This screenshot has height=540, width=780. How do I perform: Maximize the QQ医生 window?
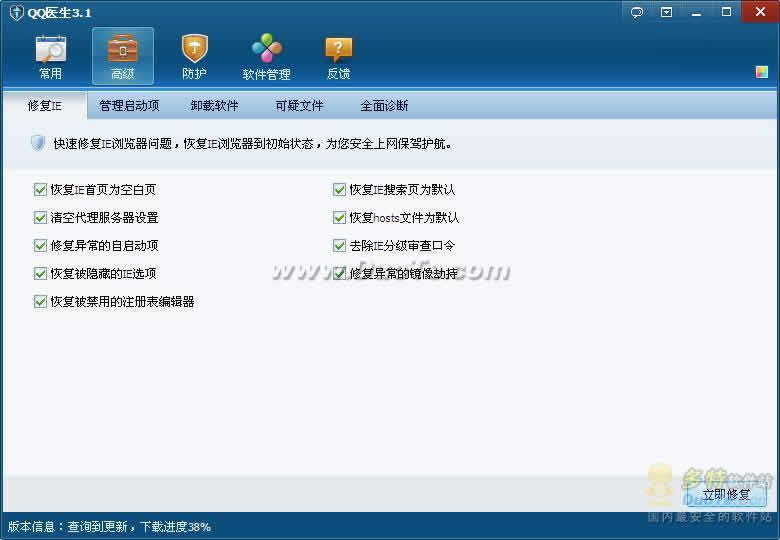pyautogui.click(x=726, y=12)
